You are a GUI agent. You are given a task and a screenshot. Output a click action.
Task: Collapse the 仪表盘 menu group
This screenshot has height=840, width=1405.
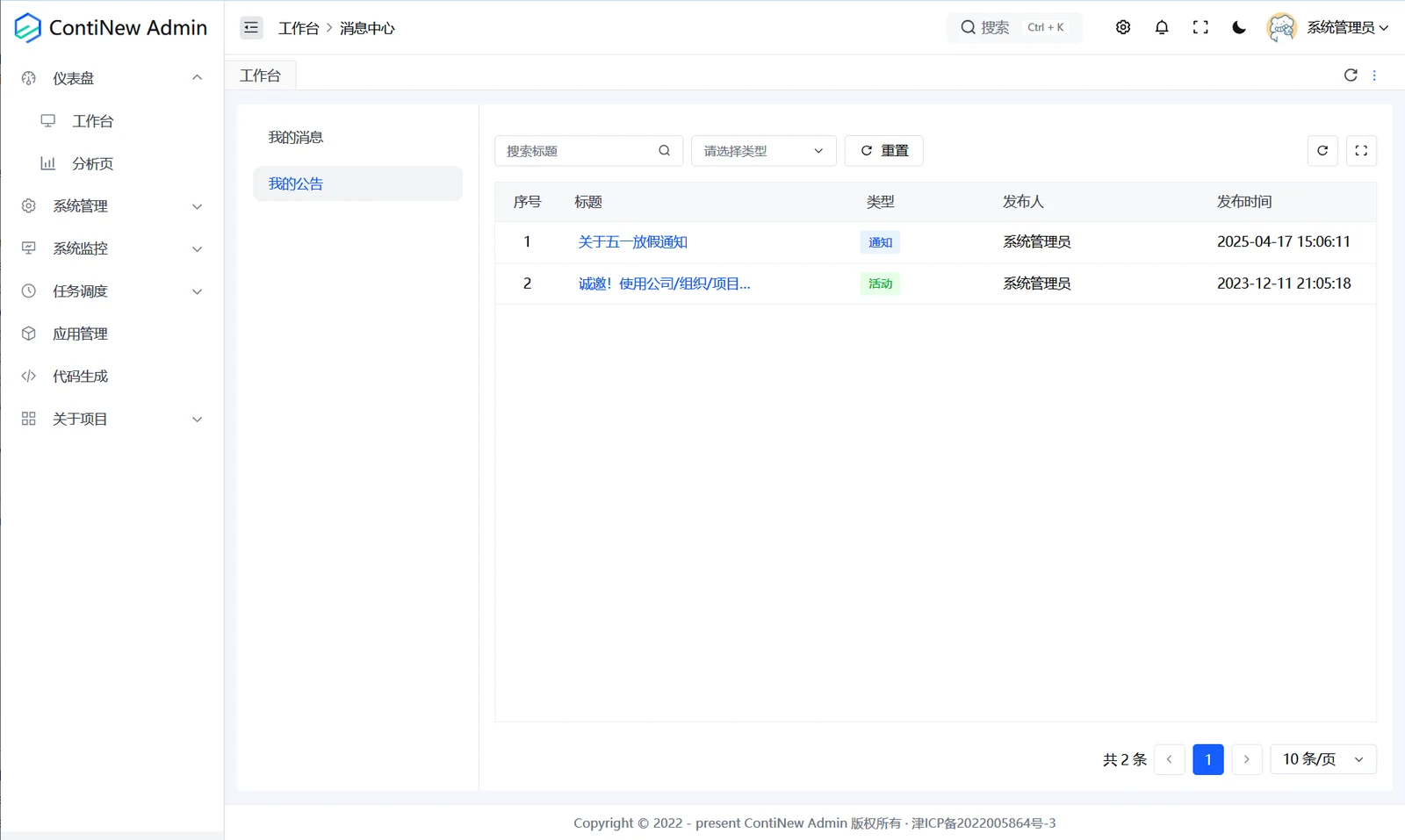pos(112,78)
